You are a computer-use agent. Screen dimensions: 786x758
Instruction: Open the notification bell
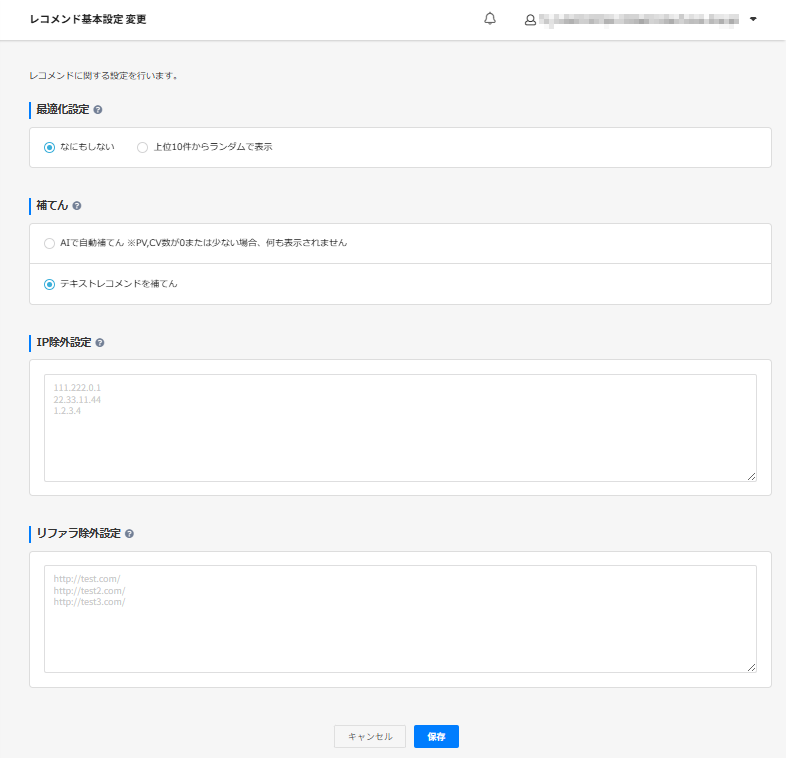490,19
